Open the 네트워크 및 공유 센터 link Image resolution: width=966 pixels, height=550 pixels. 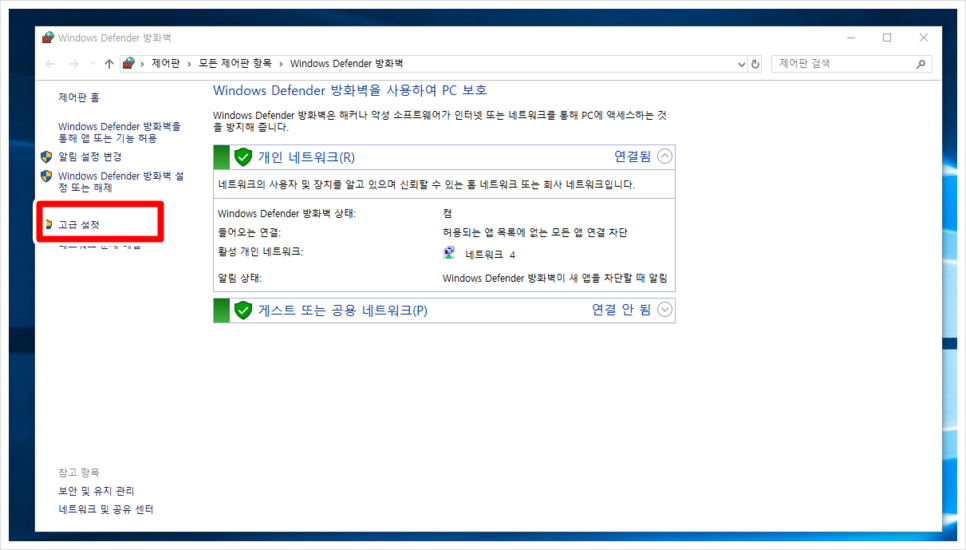[x=106, y=509]
